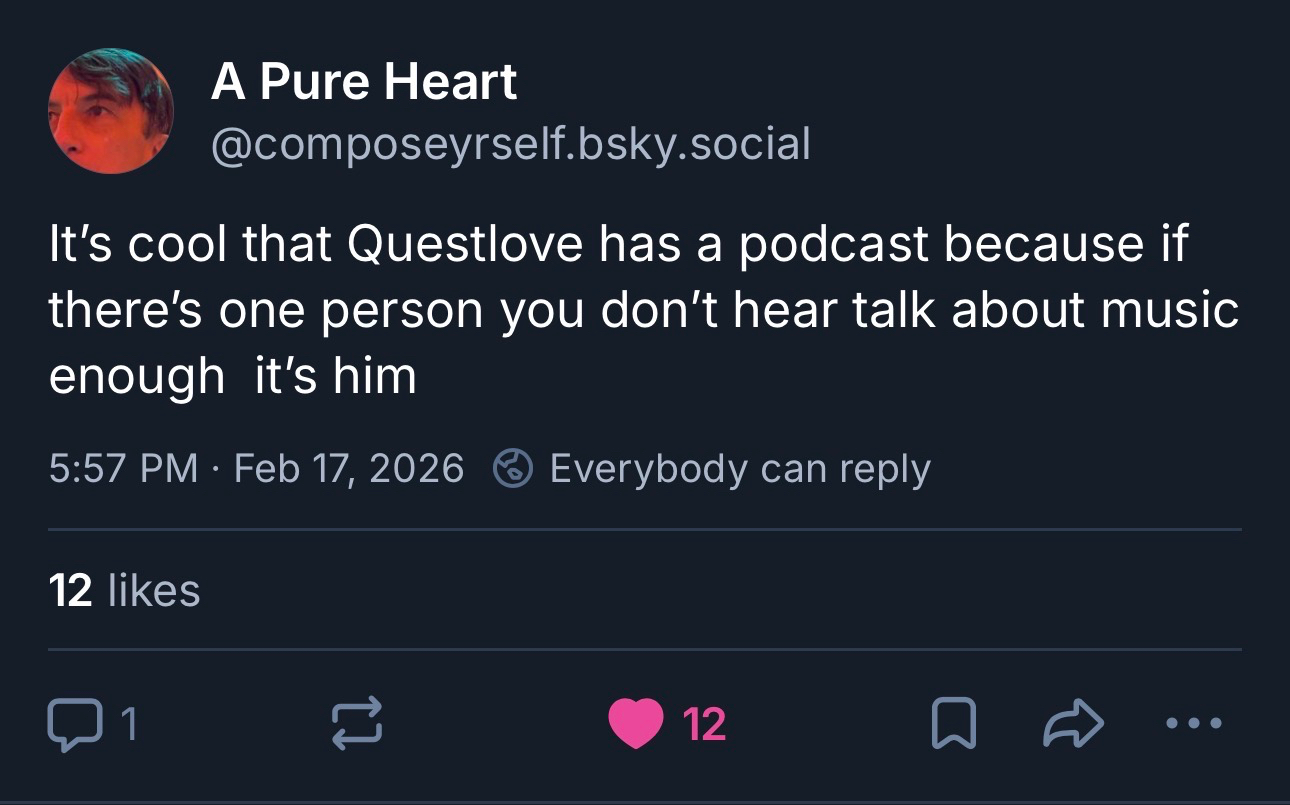Click the word "music" in the post
The height and width of the screenshot is (805, 1290).
[1168, 311]
